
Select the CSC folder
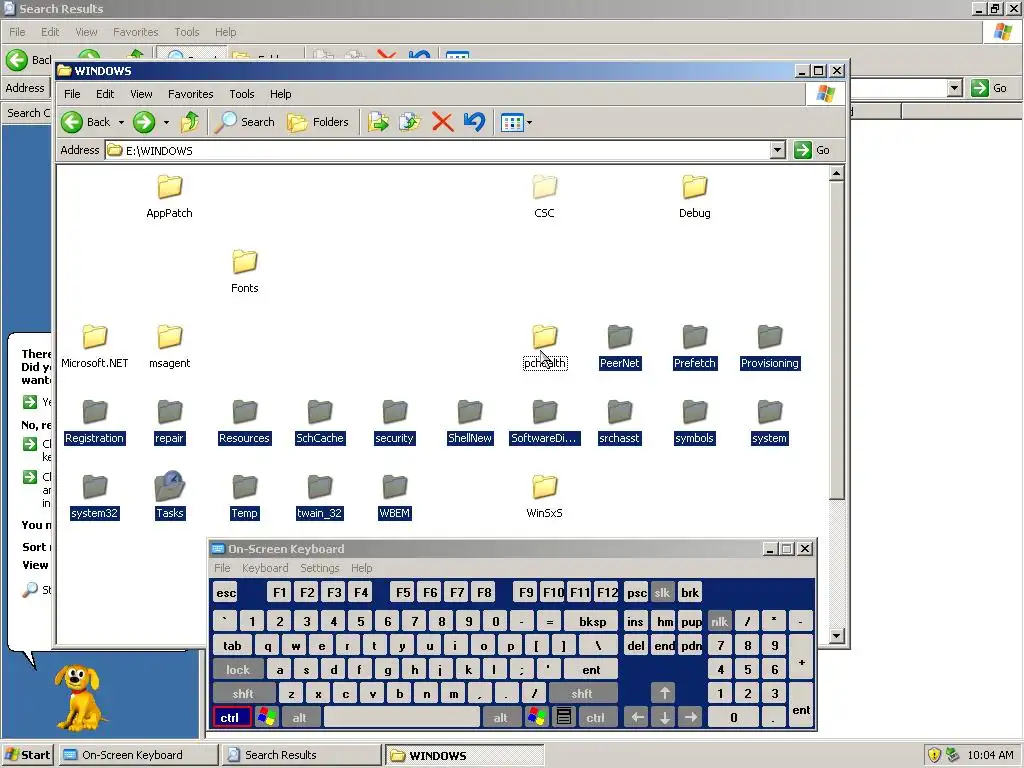click(x=545, y=197)
